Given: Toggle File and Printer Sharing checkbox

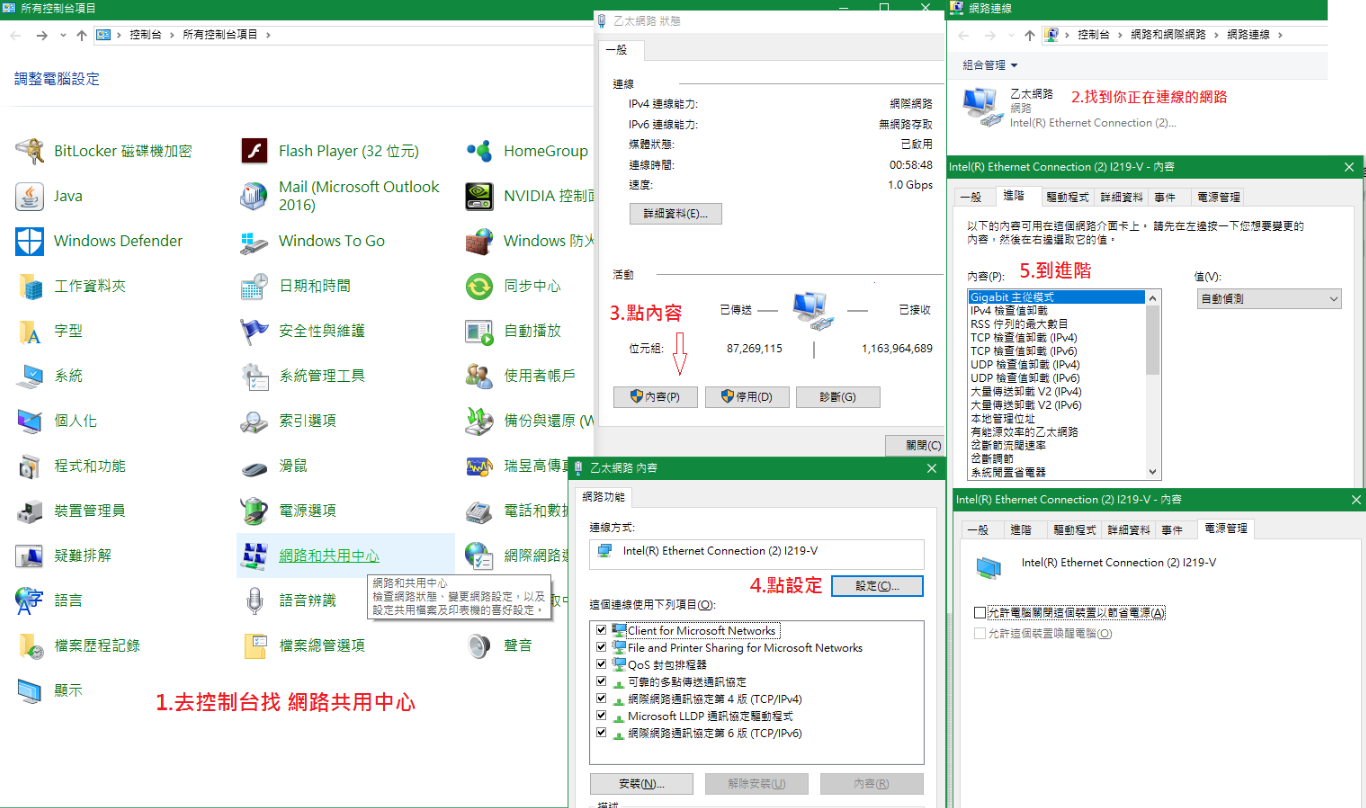Looking at the screenshot, I should (x=601, y=648).
